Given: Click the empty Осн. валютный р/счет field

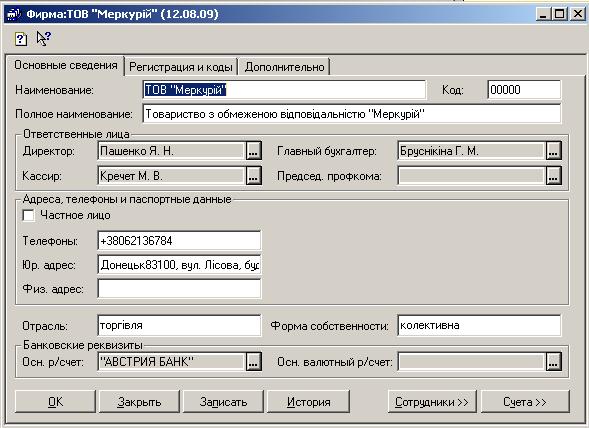Looking at the screenshot, I should [x=471, y=361].
